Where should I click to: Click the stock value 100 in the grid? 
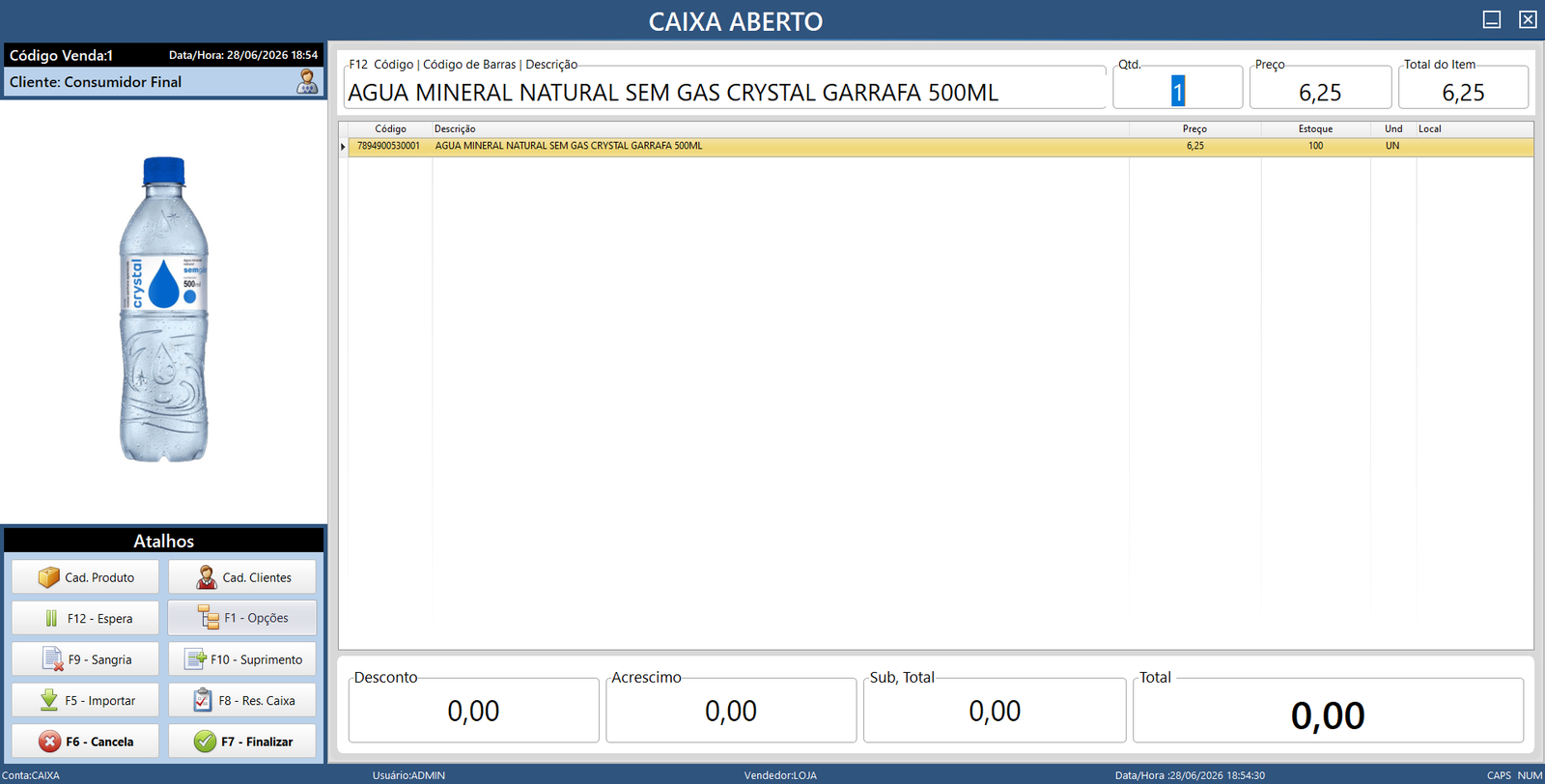(1316, 146)
